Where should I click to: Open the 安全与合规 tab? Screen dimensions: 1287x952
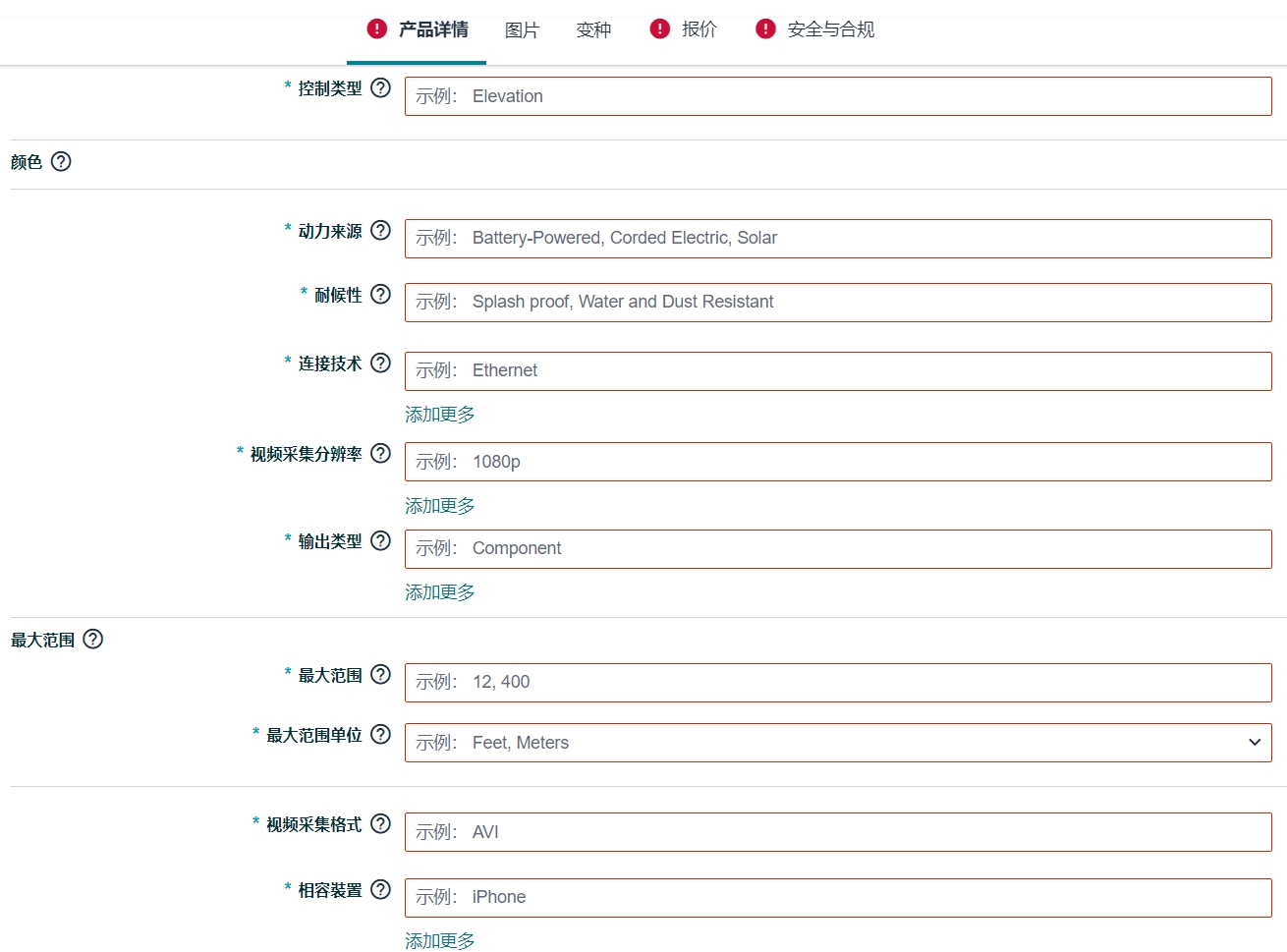[830, 29]
